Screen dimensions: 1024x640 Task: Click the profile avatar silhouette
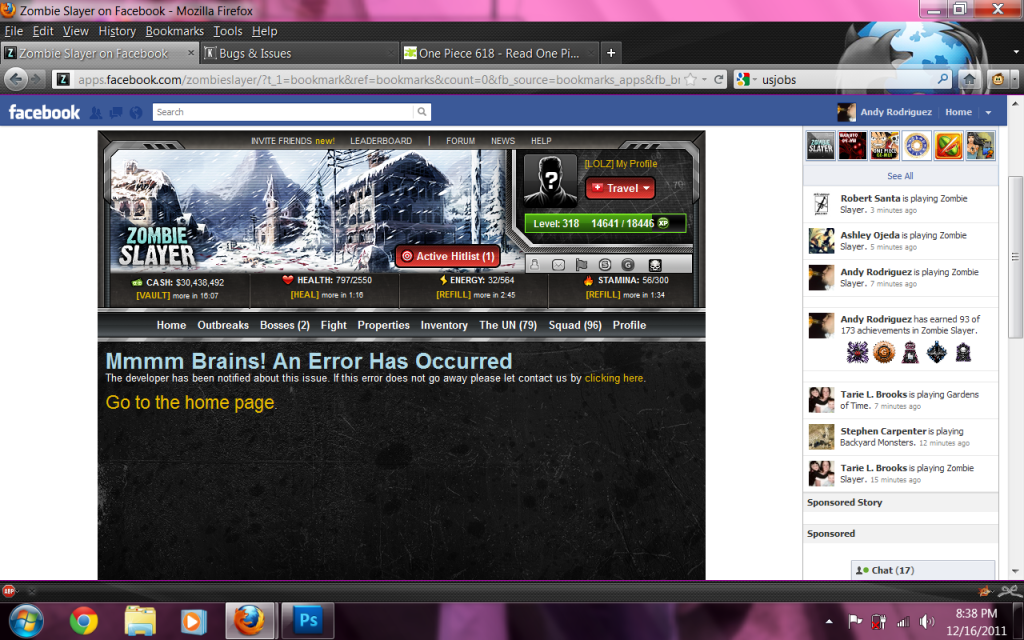[551, 181]
